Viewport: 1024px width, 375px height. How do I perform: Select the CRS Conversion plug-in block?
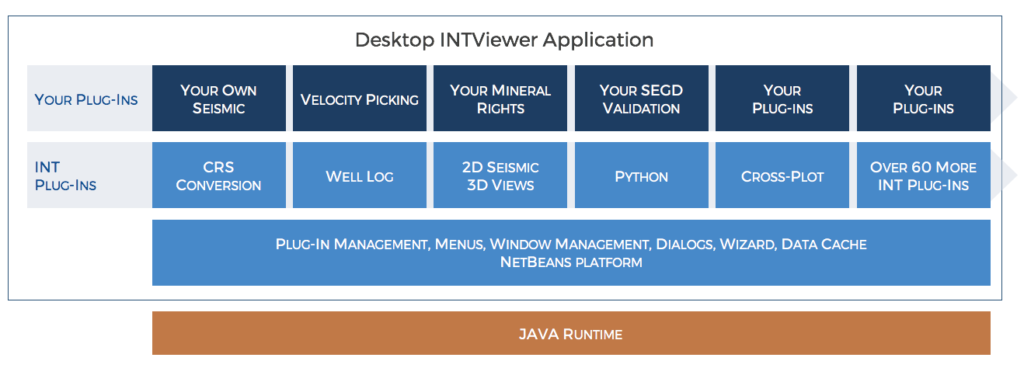tap(219, 175)
